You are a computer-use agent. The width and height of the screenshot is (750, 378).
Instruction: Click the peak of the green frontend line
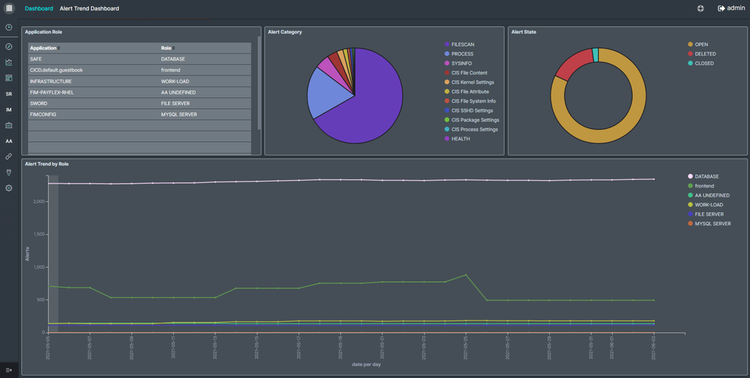coord(466,275)
